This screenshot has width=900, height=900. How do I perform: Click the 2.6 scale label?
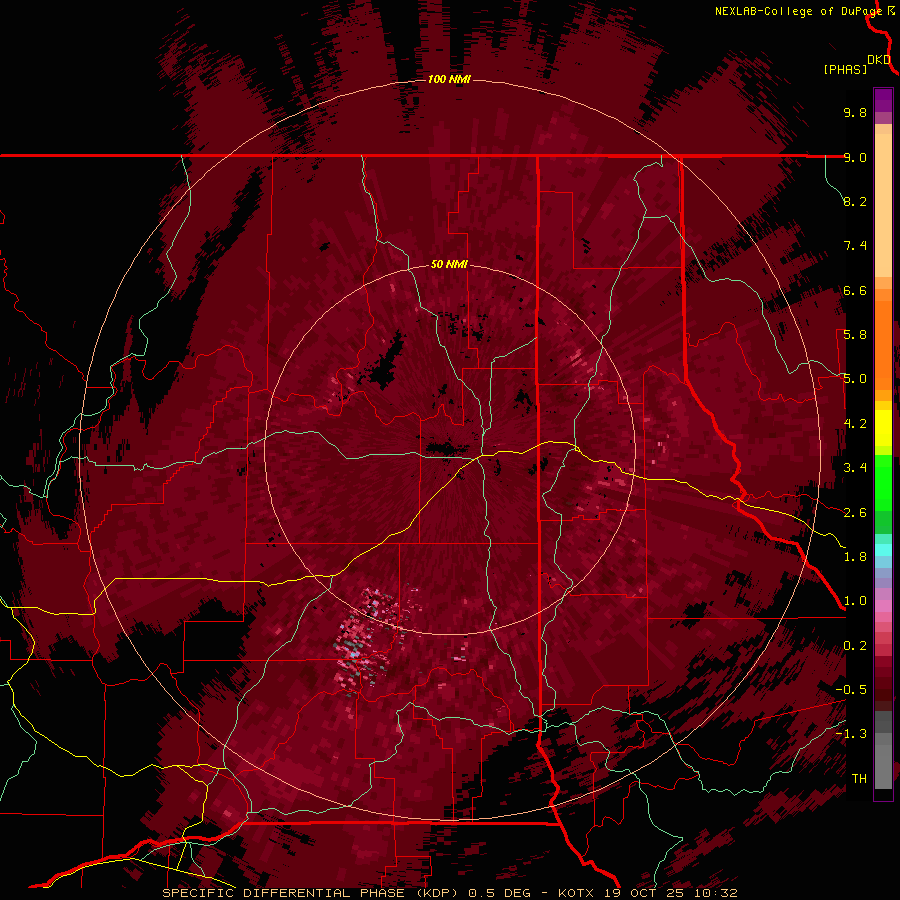tap(855, 513)
